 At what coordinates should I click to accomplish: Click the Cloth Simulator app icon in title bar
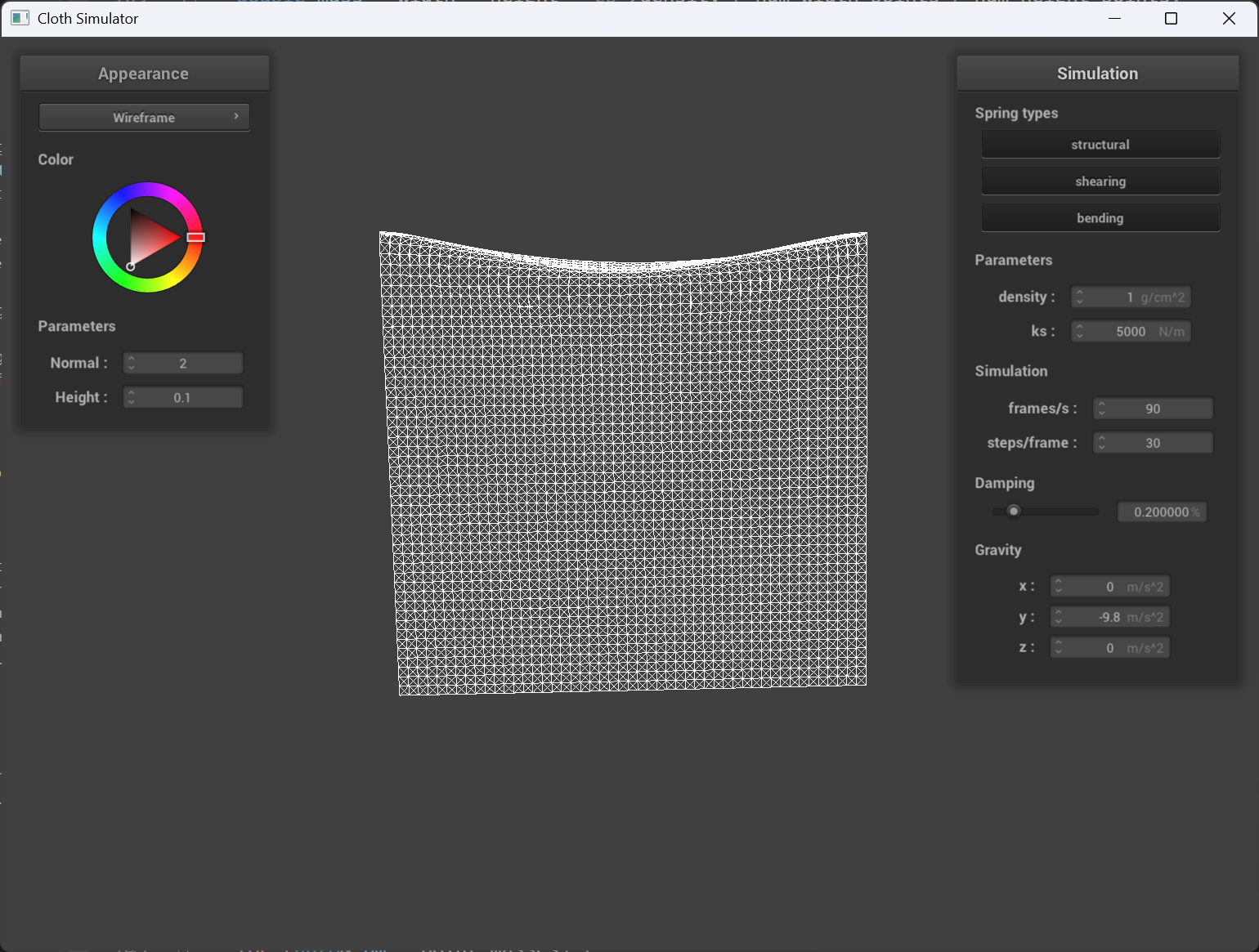click(20, 18)
